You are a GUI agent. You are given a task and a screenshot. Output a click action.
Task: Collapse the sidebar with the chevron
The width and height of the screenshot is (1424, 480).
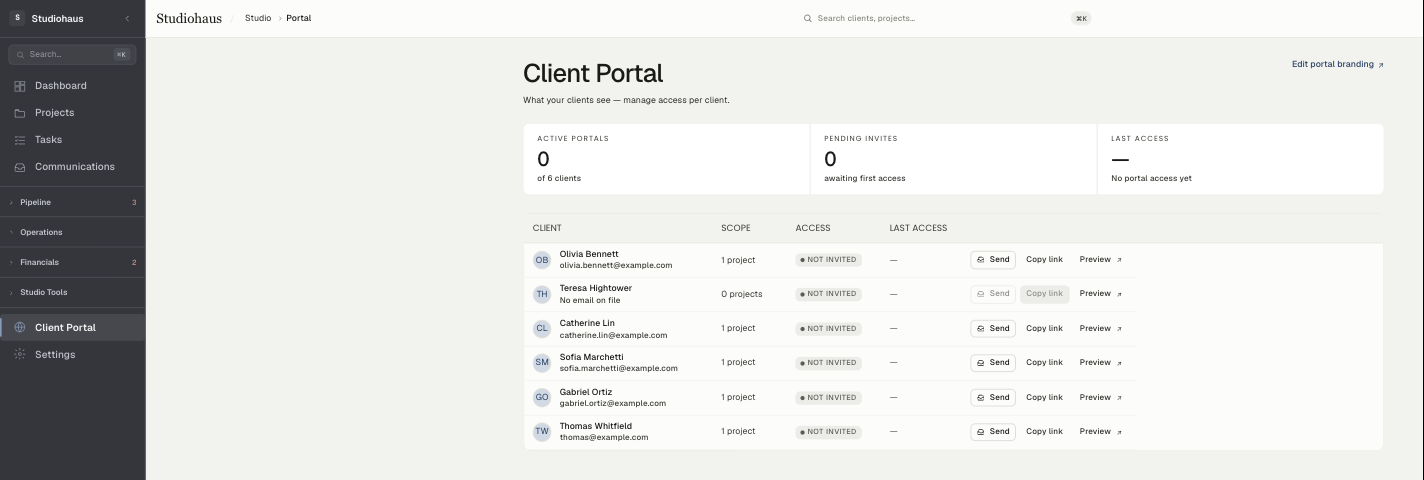127,19
